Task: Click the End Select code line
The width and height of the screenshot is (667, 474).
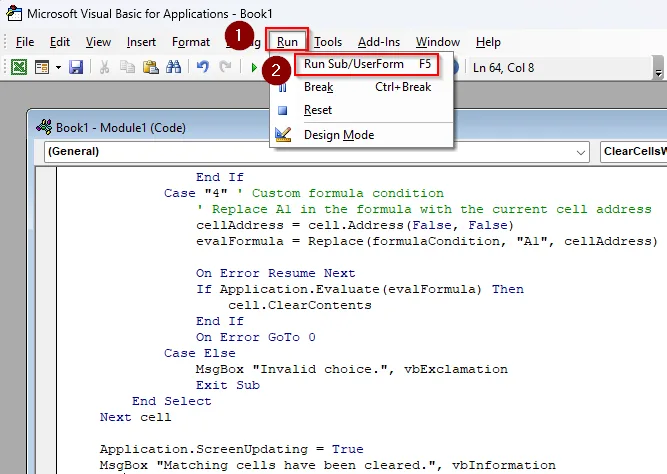Action: click(x=171, y=401)
